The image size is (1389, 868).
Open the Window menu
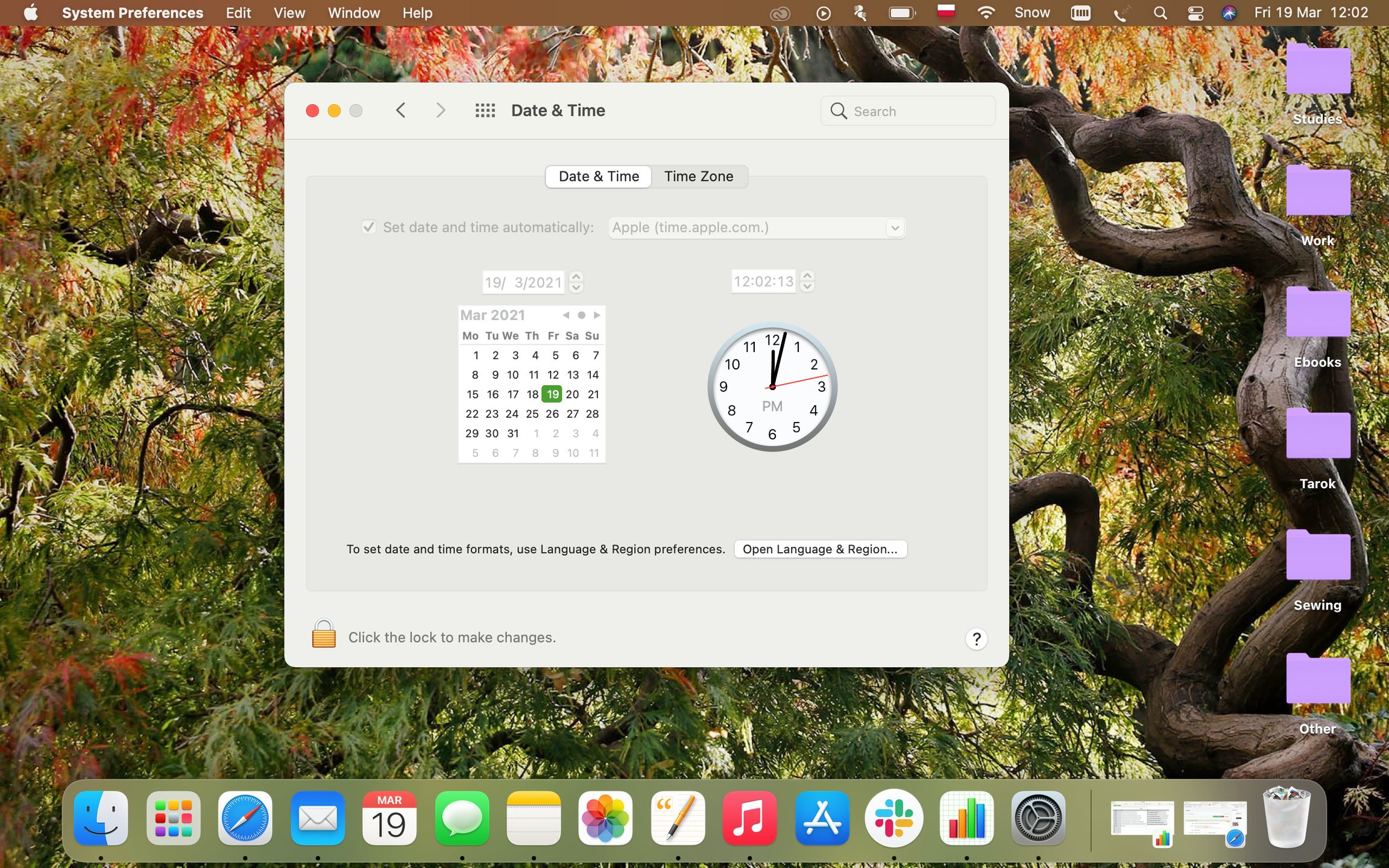353,13
